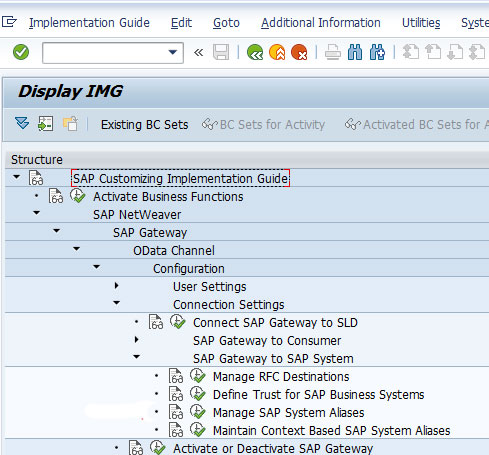
Task: Click the green Back arrow icon
Action: point(255,52)
